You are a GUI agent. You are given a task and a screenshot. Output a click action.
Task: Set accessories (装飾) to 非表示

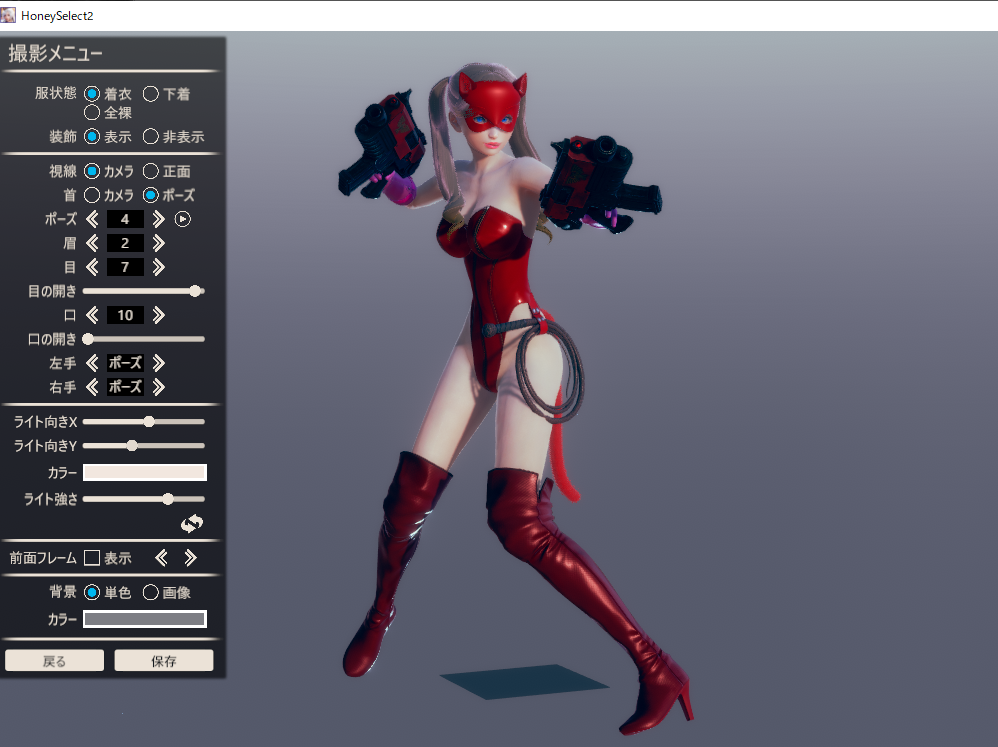[151, 136]
